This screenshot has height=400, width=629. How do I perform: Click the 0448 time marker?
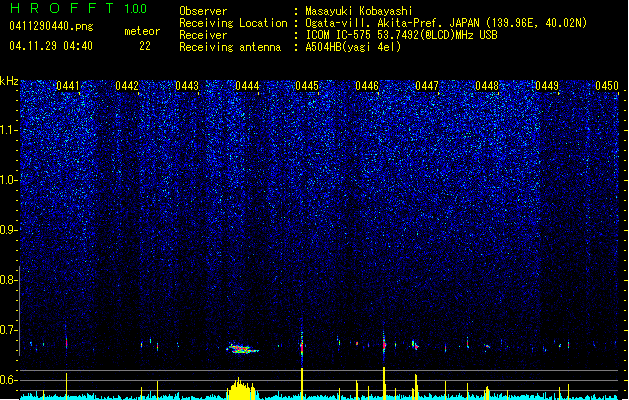pyautogui.click(x=487, y=86)
